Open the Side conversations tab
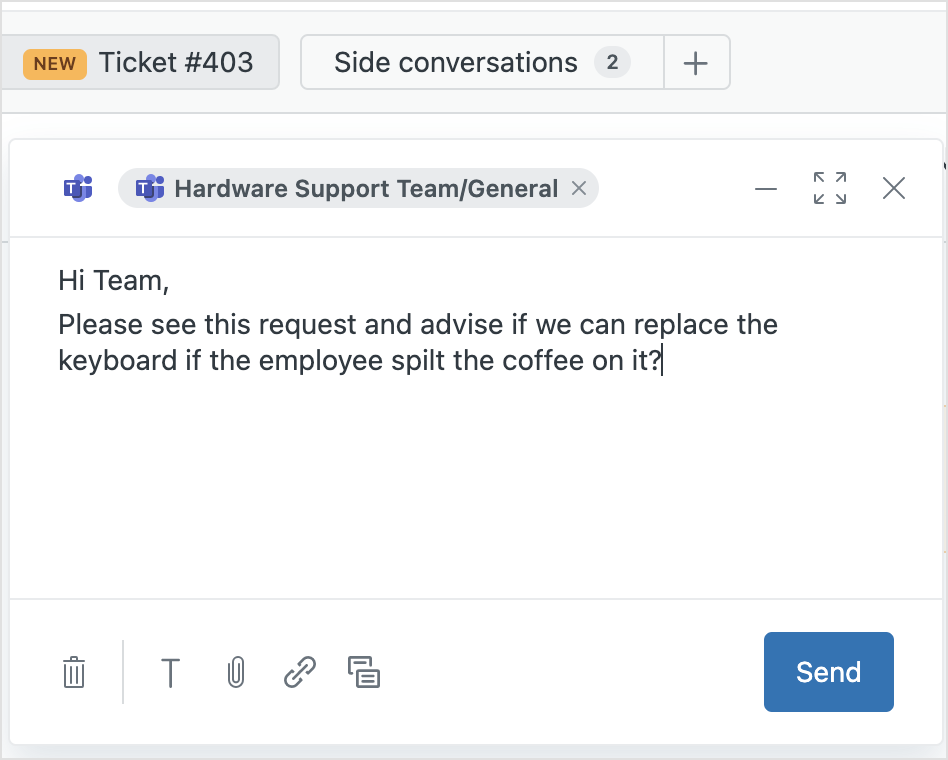Viewport: 948px width, 760px height. (x=456, y=62)
